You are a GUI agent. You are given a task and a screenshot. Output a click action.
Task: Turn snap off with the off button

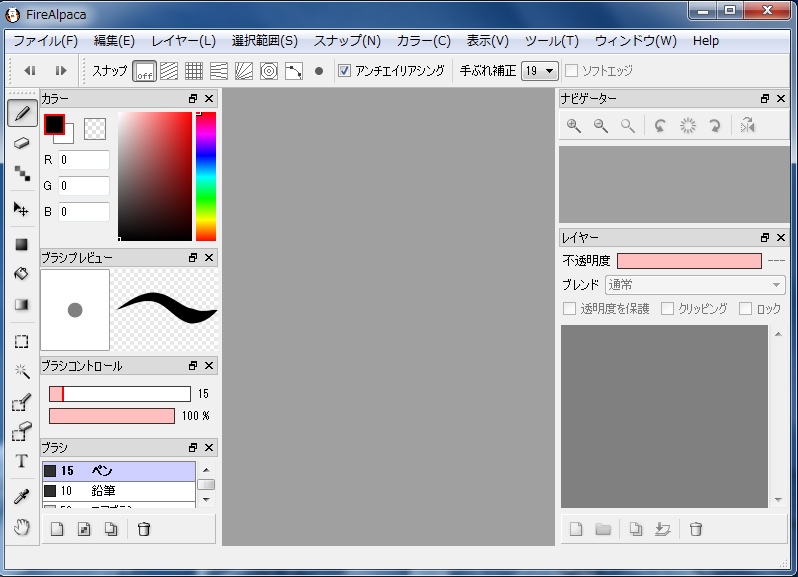145,71
